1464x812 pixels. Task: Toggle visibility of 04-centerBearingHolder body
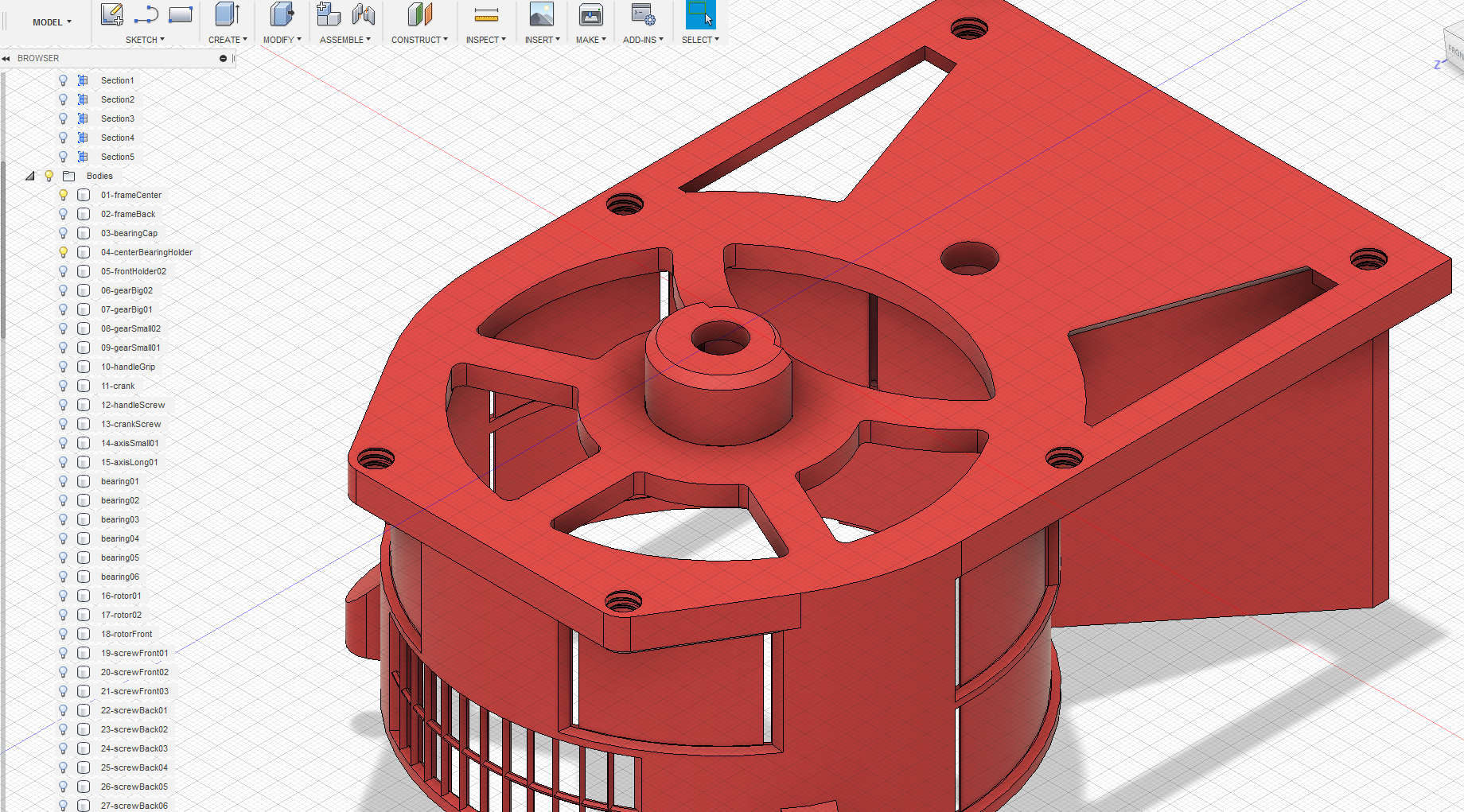(64, 252)
